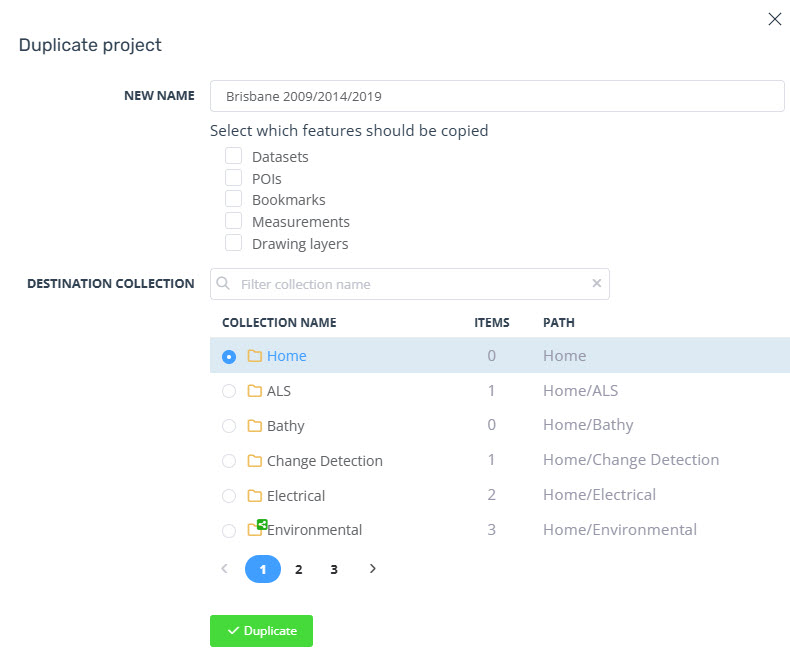Click the ALS collection name
The width and height of the screenshot is (790, 665).
click(279, 391)
